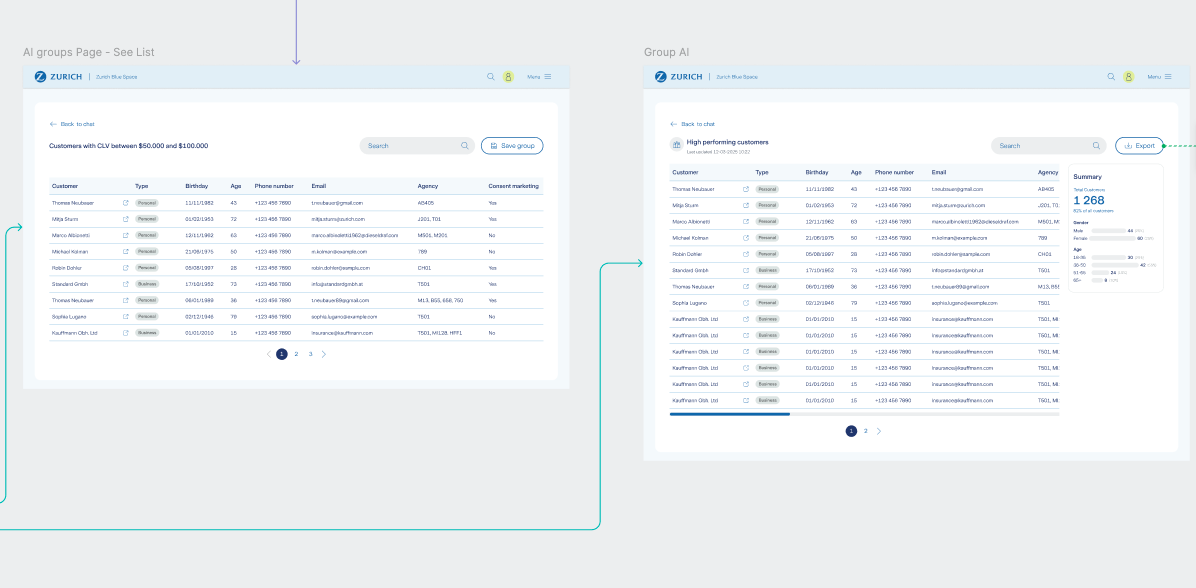Click Business tag on Standard Gmbh row in See List
This screenshot has height=588, width=1196.
click(147, 284)
